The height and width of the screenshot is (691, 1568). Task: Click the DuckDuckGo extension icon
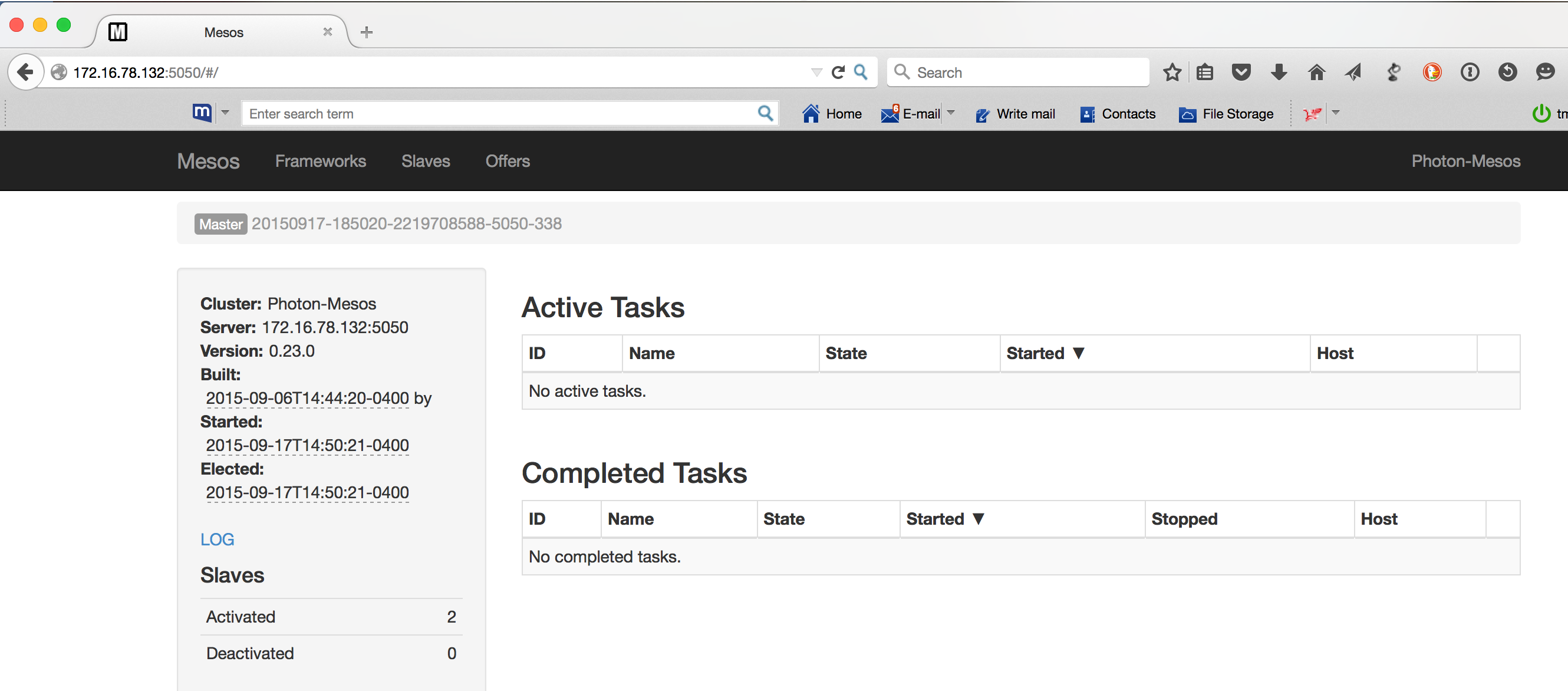click(x=1432, y=73)
